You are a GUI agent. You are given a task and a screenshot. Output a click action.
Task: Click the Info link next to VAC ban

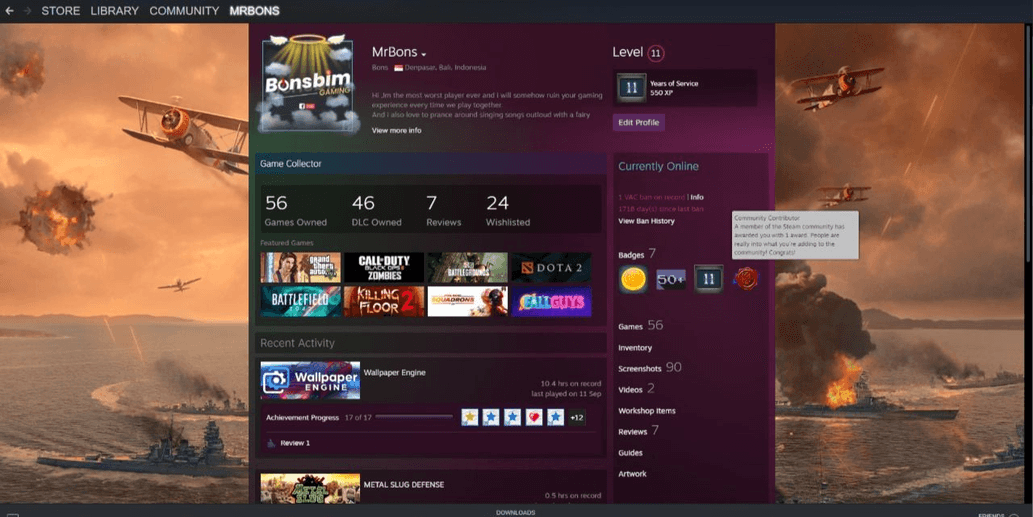point(697,197)
